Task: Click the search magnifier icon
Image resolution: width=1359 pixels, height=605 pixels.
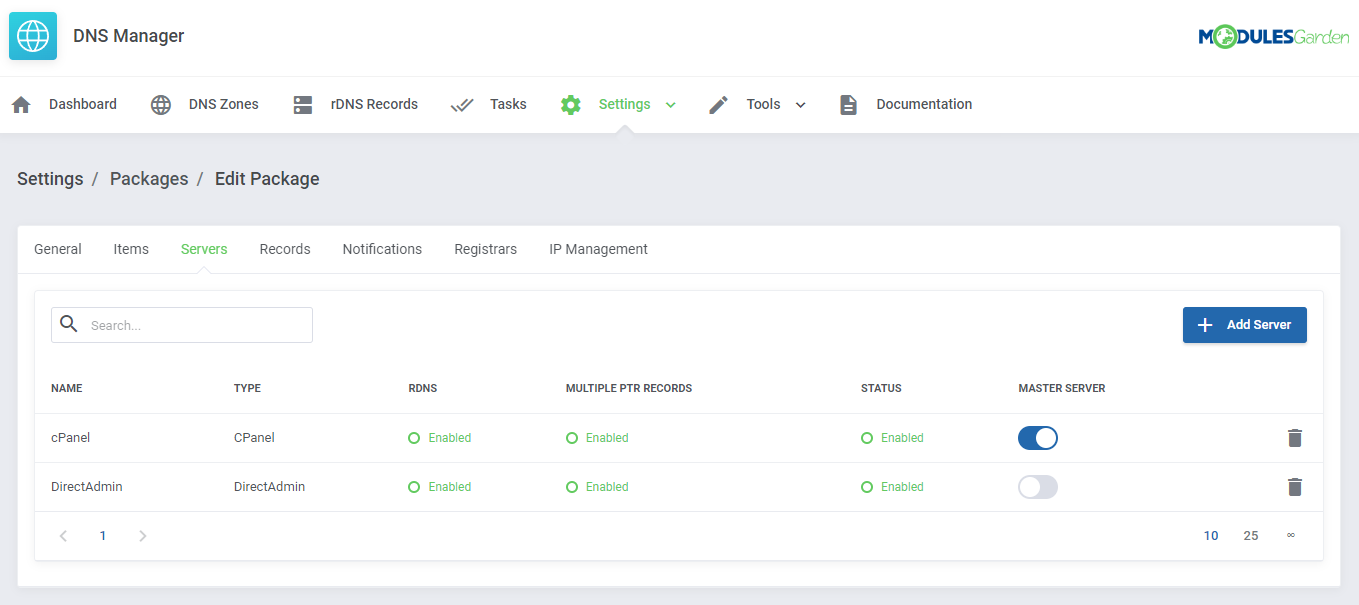Action: click(68, 324)
